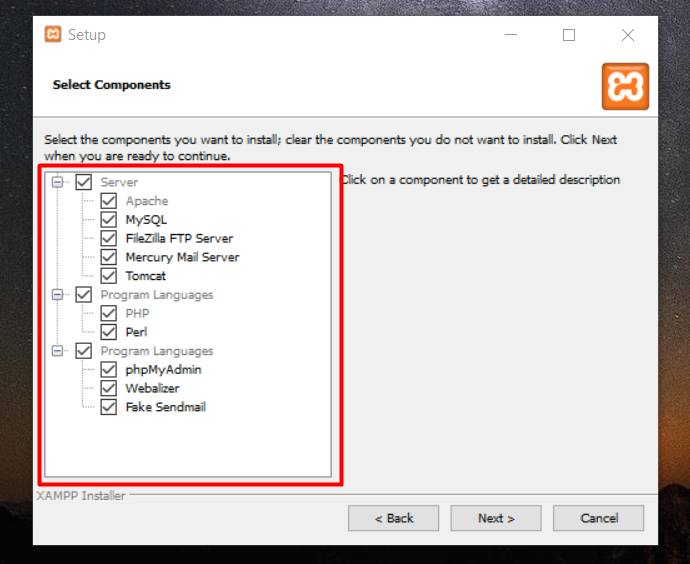Collapse the Server tree group
Screen dimensions: 690x564
tap(58, 182)
